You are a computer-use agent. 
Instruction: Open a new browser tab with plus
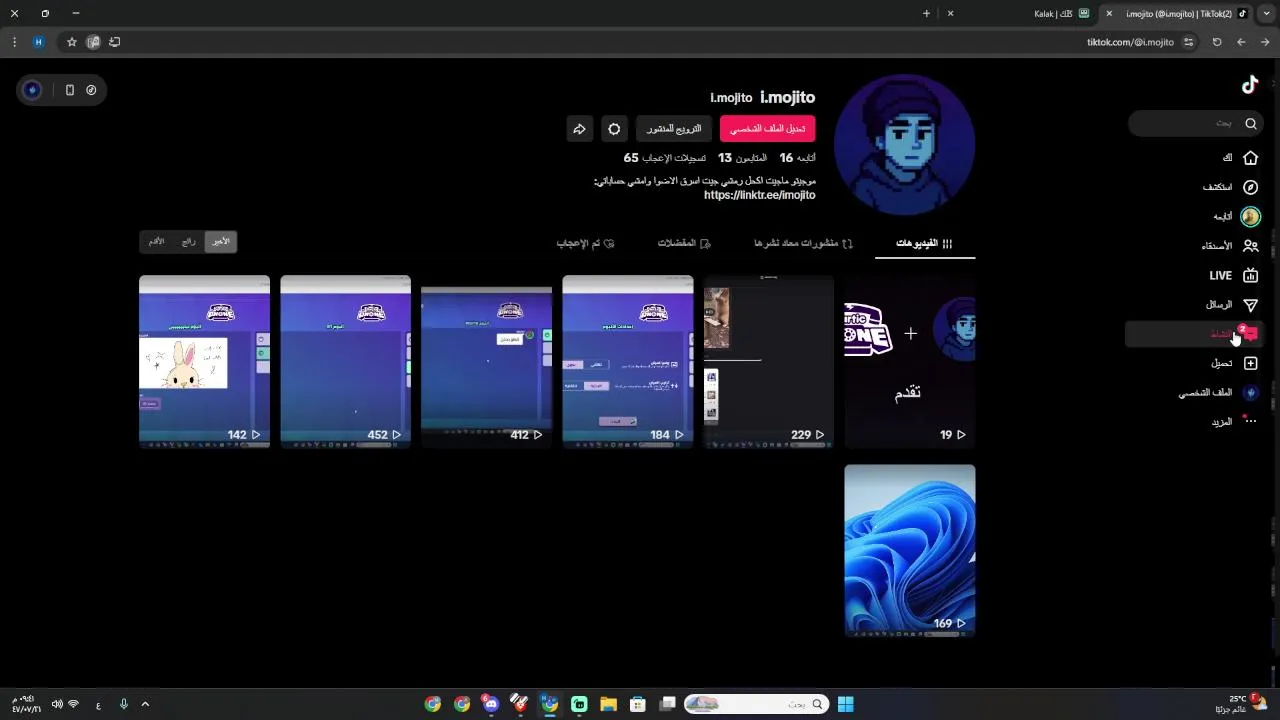(926, 14)
